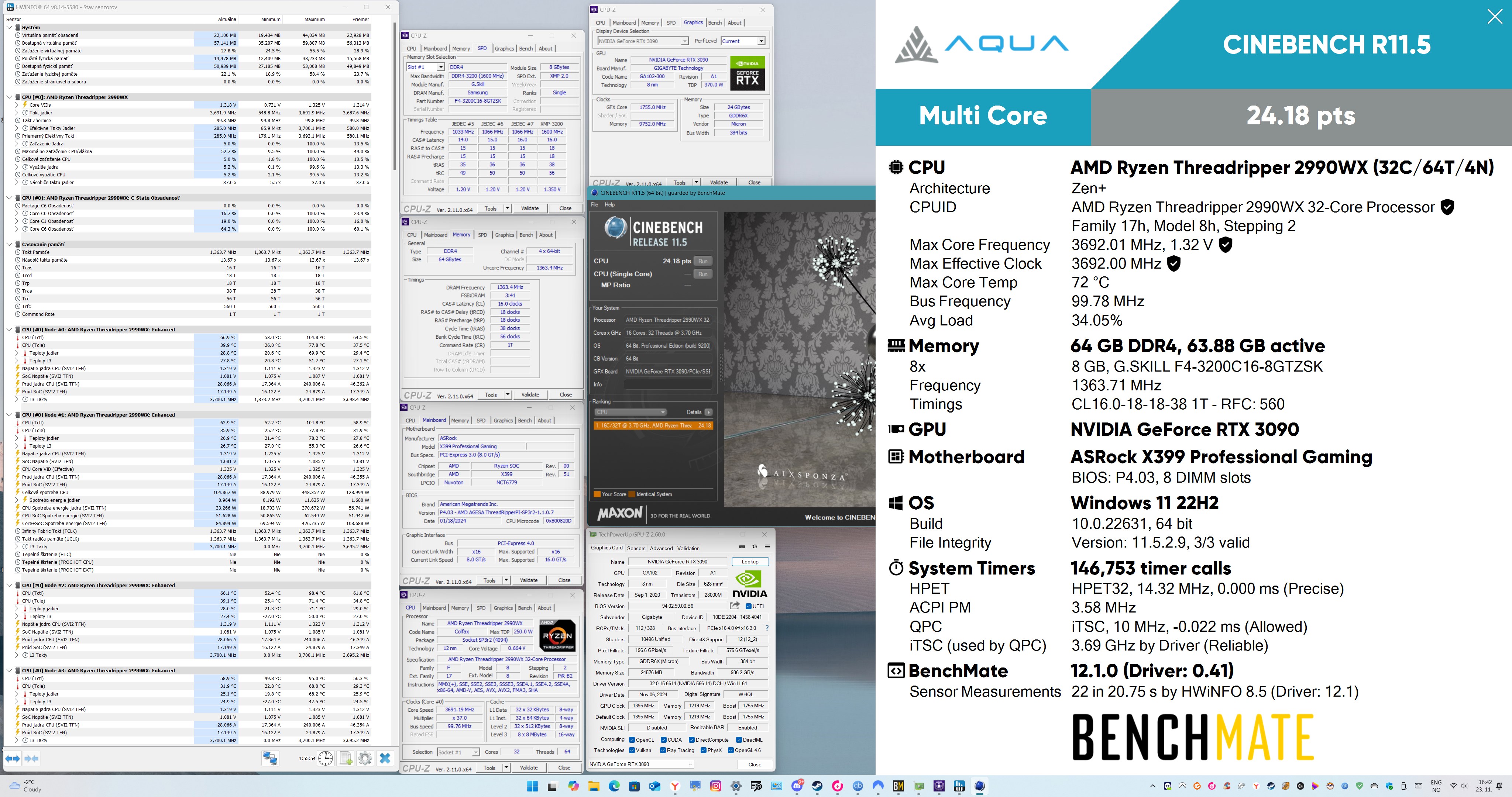Open File Explorer from taskbar
Image resolution: width=1512 pixels, height=797 pixels.
pos(594,786)
